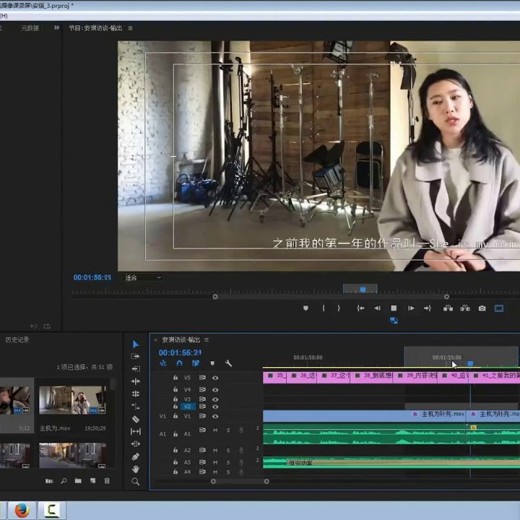Toggle Snap magnet in timeline
The width and height of the screenshot is (520, 520).
pyautogui.click(x=179, y=363)
